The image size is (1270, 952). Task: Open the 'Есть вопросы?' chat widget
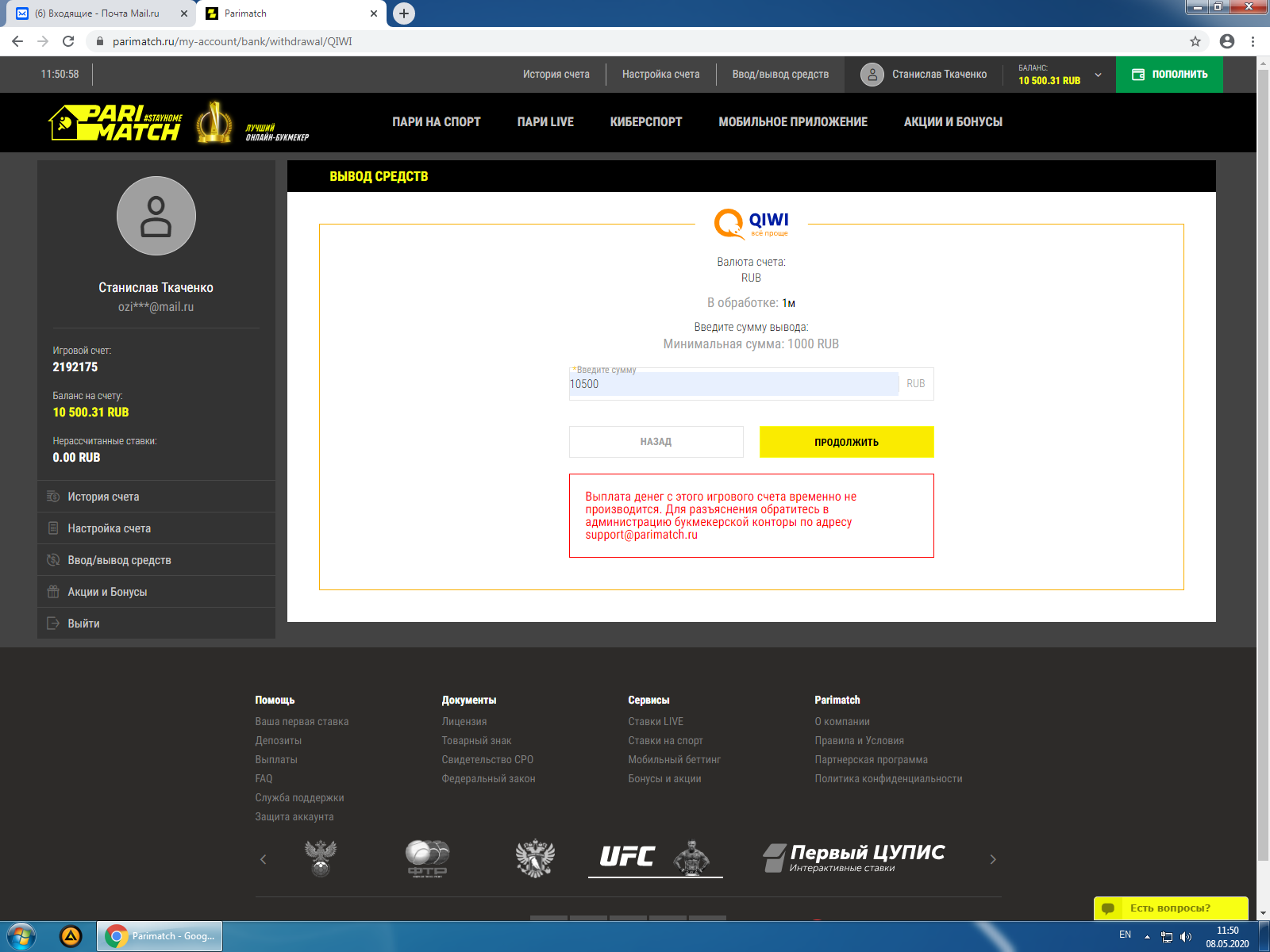pyautogui.click(x=1170, y=908)
